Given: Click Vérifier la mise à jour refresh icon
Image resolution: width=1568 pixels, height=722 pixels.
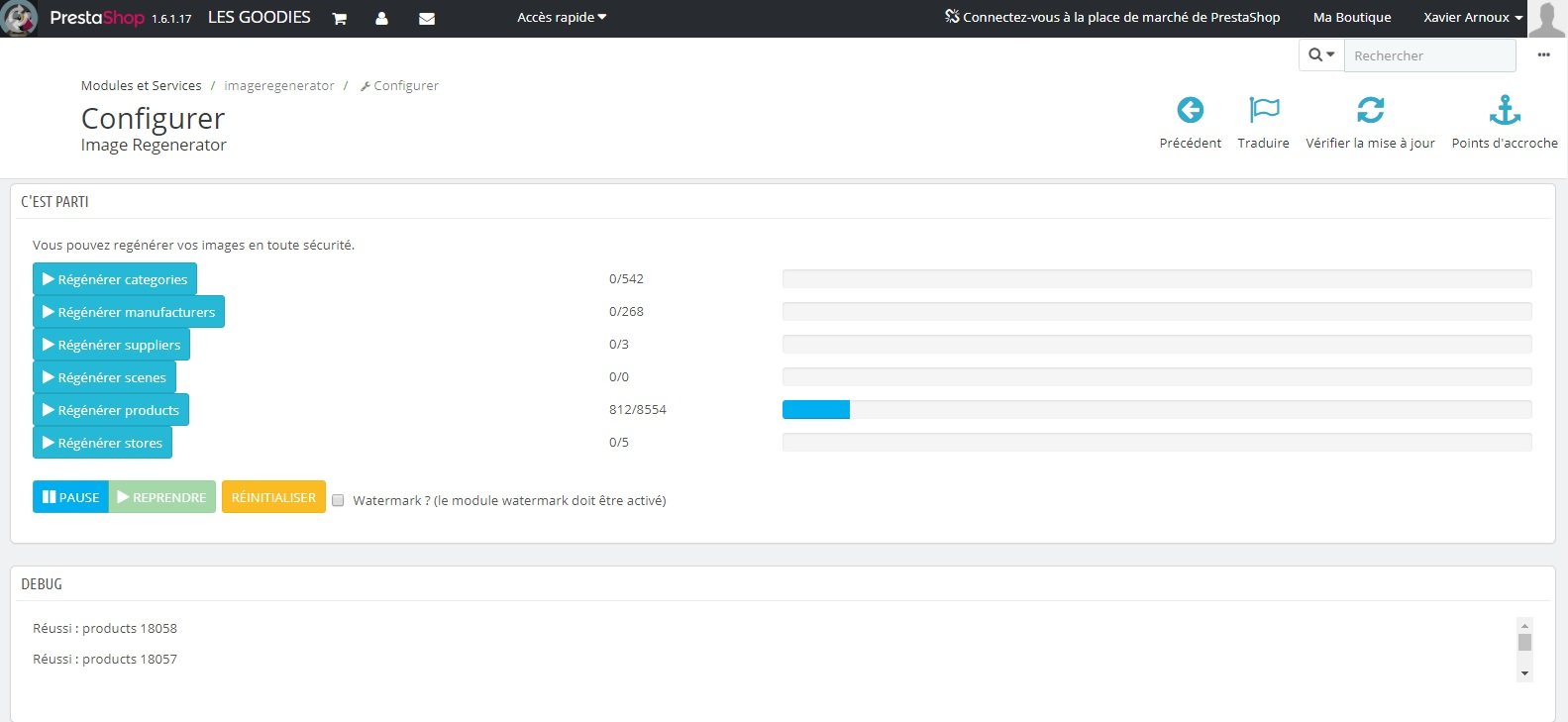Looking at the screenshot, I should [1371, 110].
